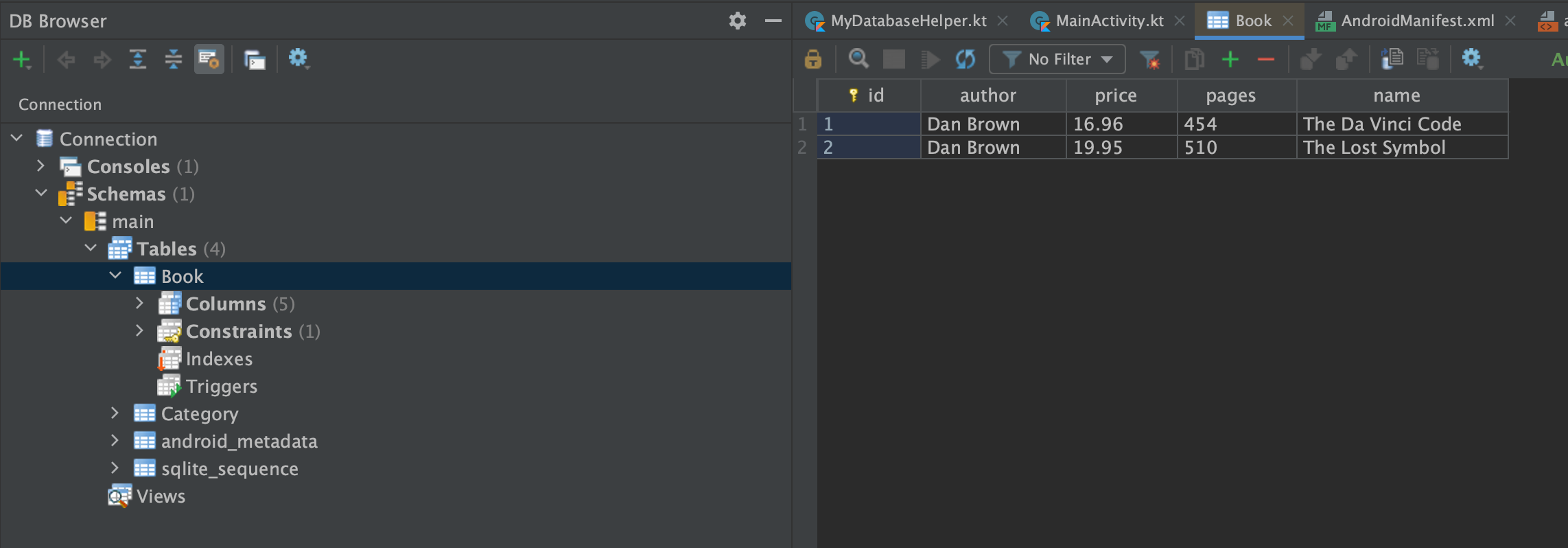The height and width of the screenshot is (548, 1568).
Task: Click the open value editor icon
Action: (1428, 59)
